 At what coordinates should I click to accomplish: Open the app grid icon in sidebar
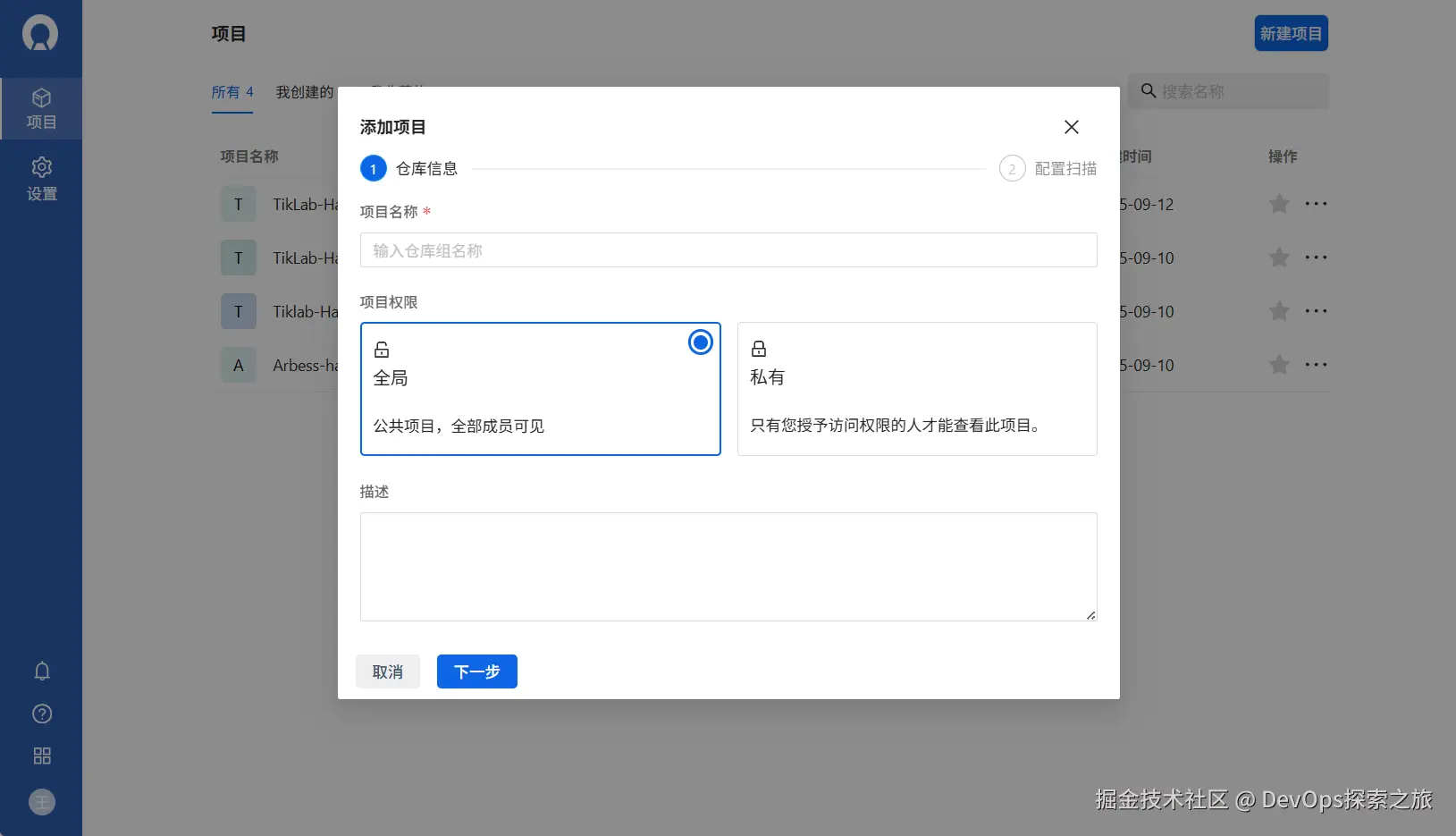(x=42, y=756)
